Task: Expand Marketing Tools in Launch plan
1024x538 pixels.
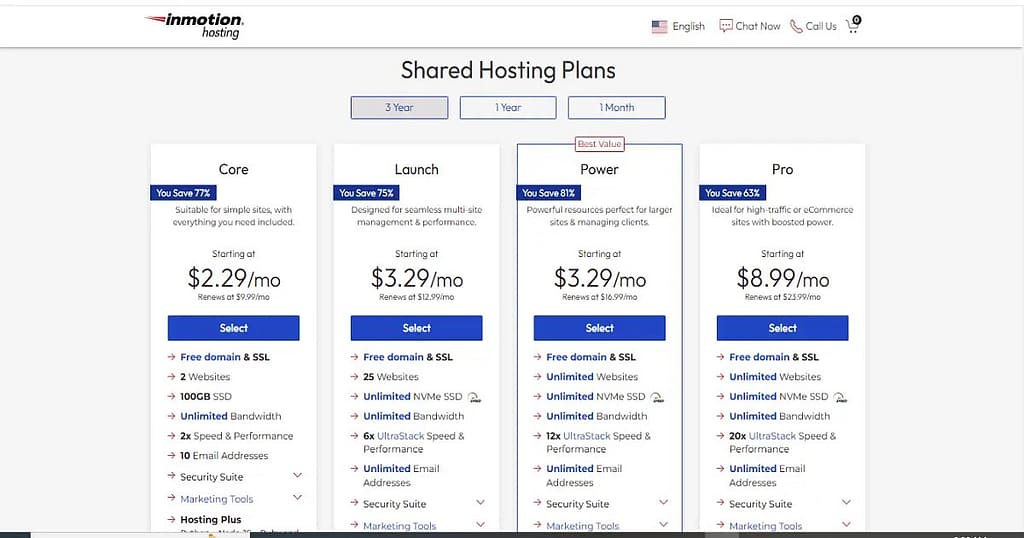Action: [x=480, y=524]
